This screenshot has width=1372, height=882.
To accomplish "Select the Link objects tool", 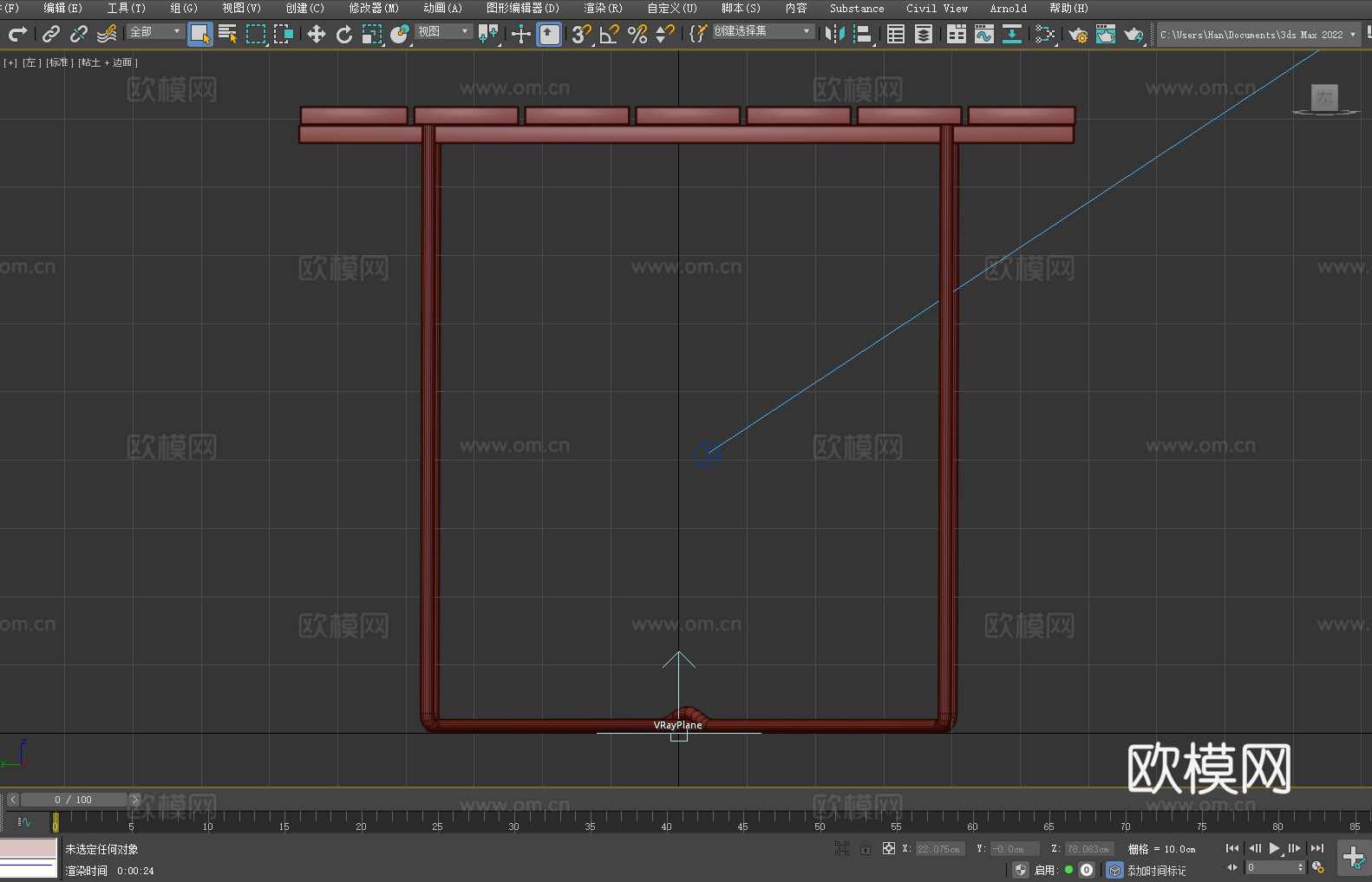I will coord(51,34).
